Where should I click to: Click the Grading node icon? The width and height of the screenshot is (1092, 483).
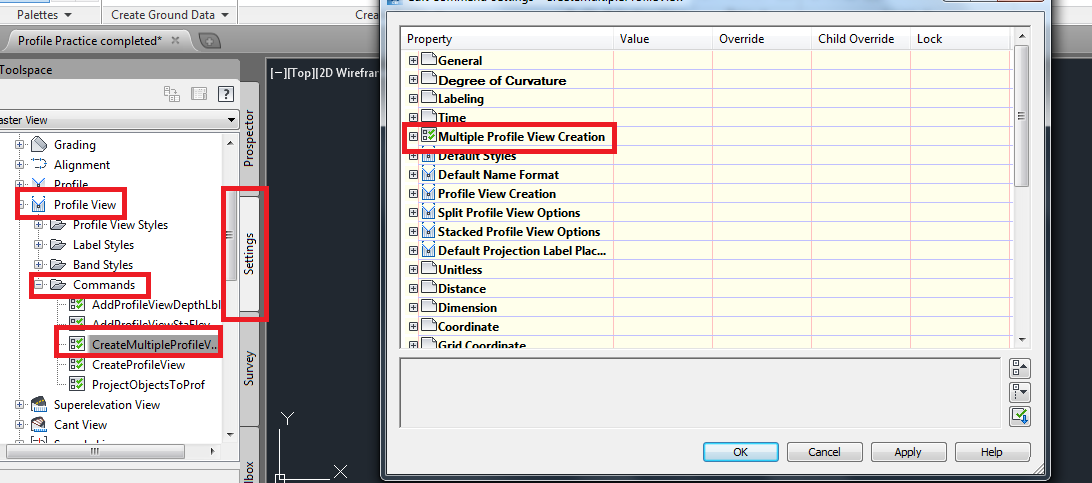(x=39, y=145)
